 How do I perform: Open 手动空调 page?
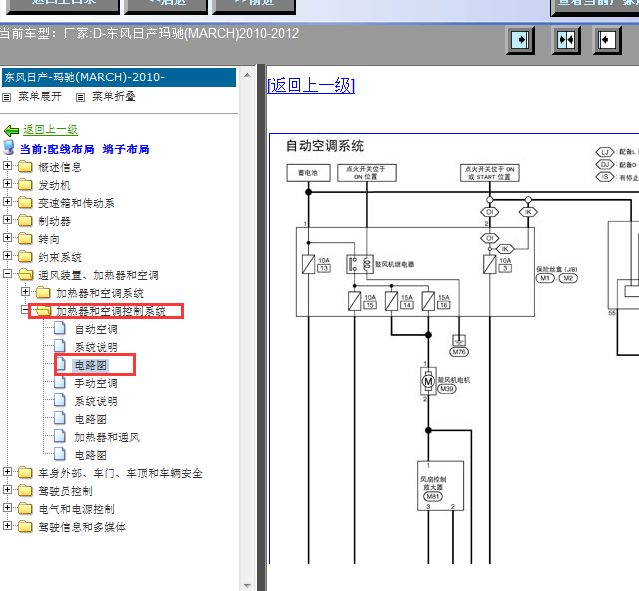[96, 383]
